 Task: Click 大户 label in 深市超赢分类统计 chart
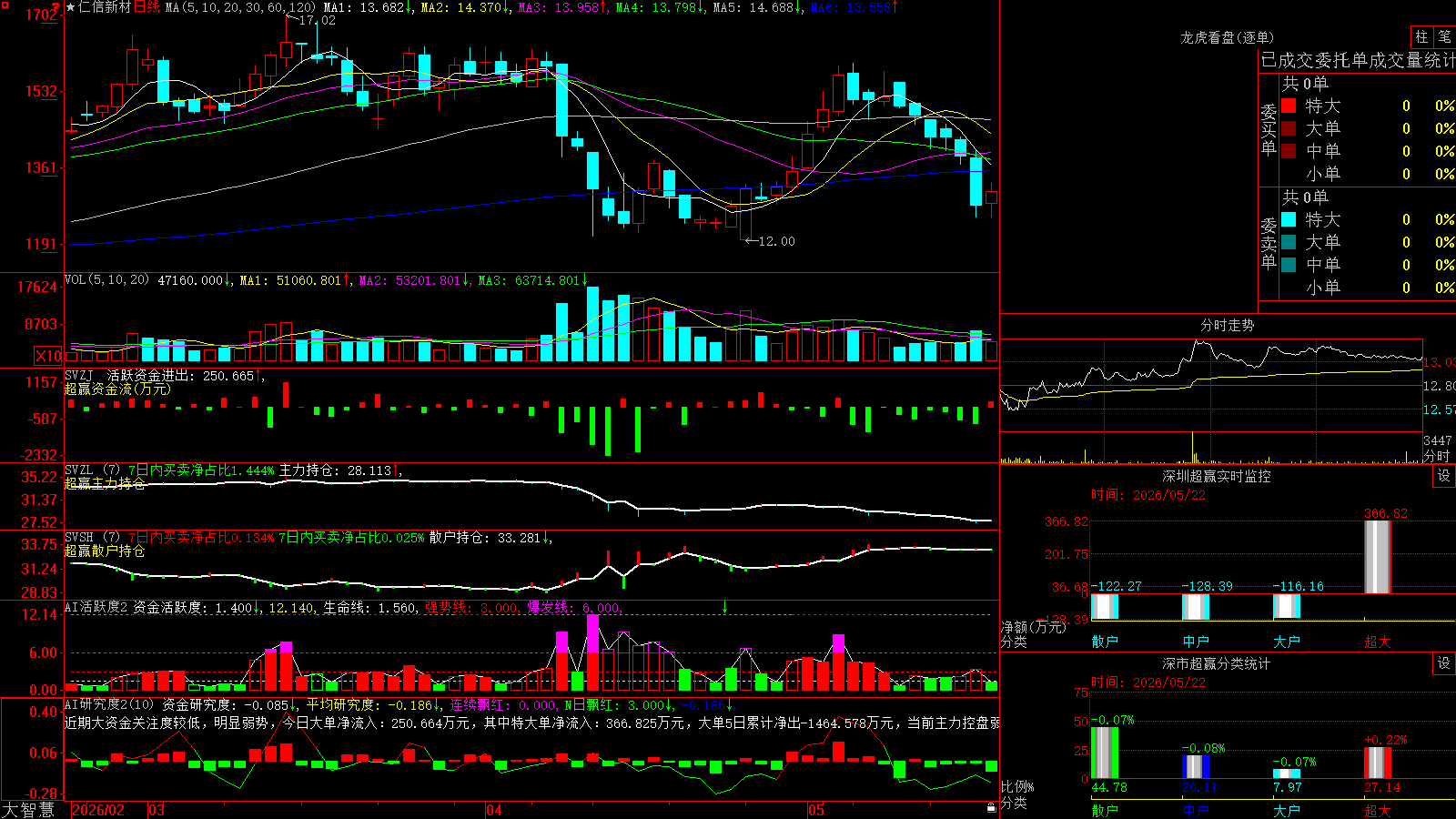point(1287,811)
